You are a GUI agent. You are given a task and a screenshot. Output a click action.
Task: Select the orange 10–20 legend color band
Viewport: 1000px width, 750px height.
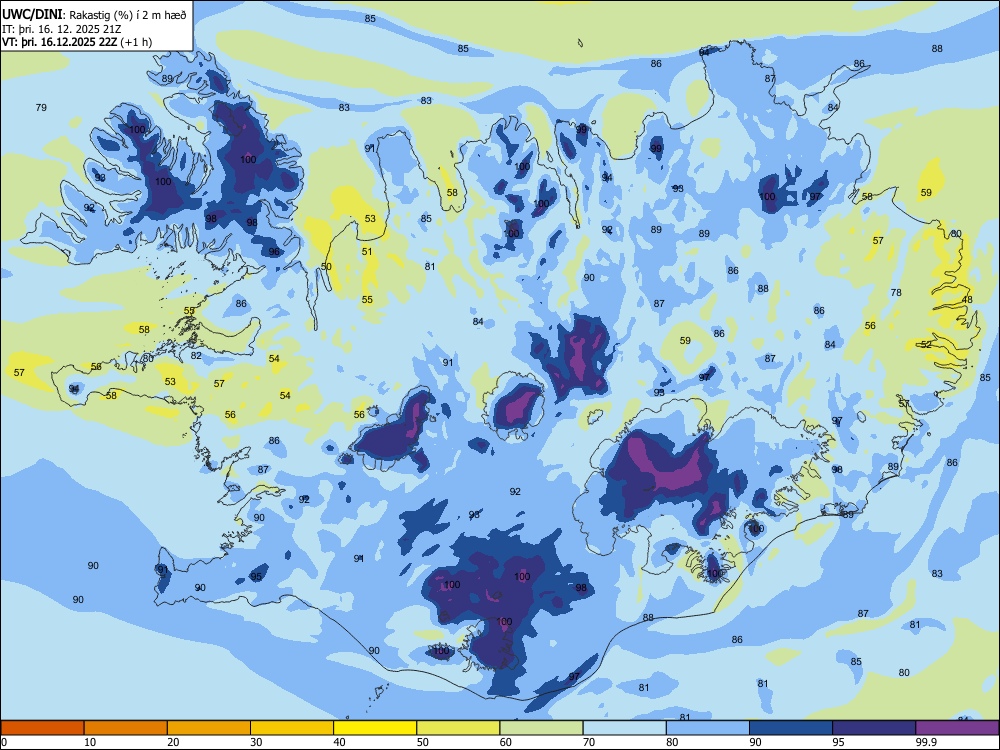pos(126,728)
